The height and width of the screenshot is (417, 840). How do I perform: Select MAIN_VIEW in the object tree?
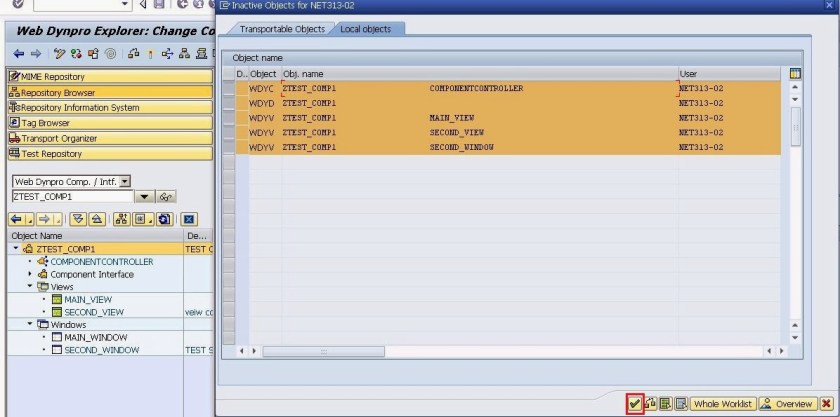pos(88,300)
